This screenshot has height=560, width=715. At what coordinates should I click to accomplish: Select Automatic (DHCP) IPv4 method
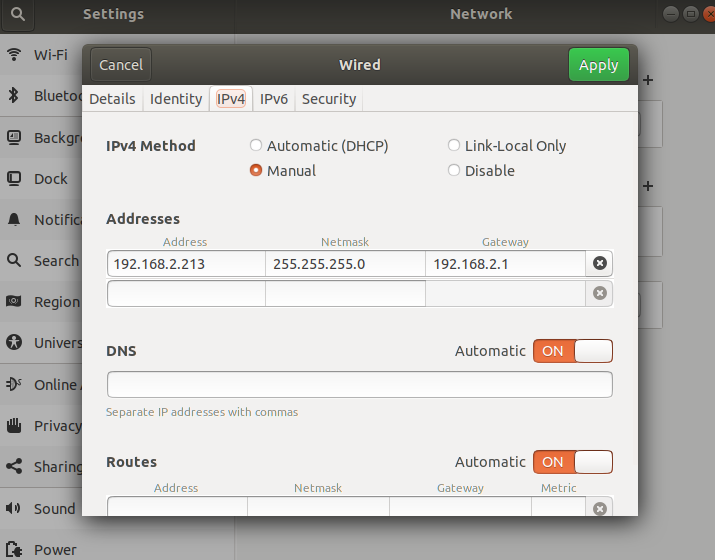pos(319,146)
